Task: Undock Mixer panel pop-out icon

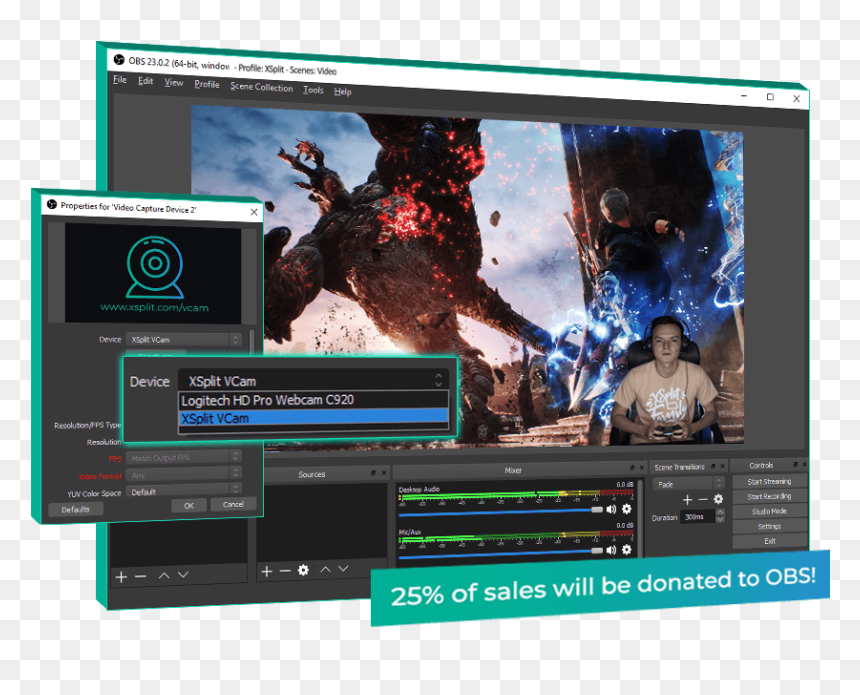Action: (632, 468)
